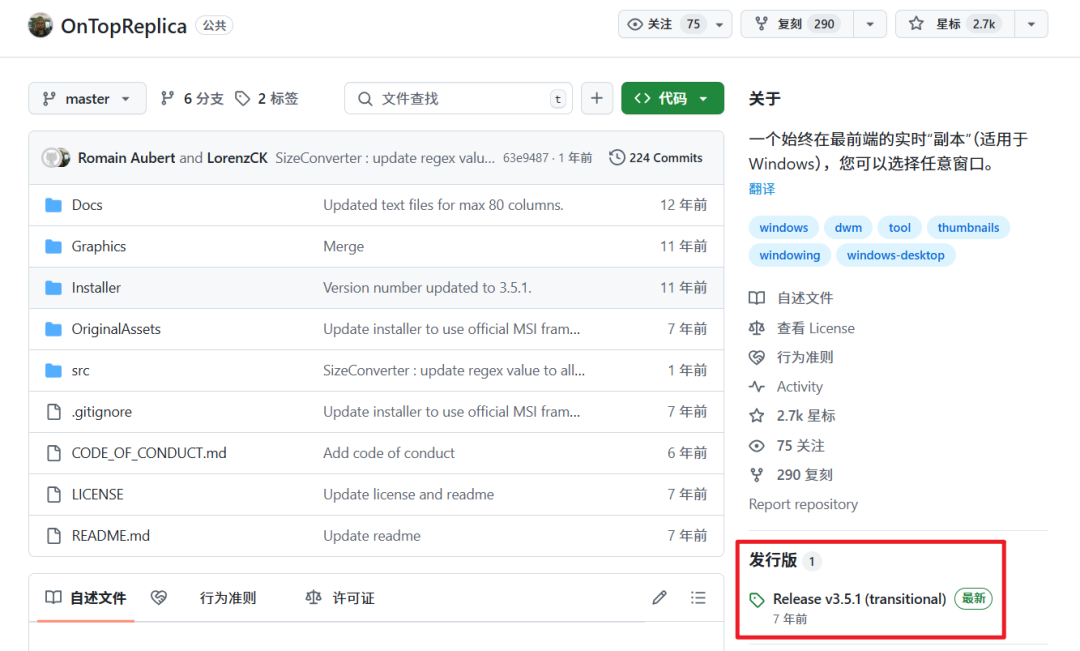Open commit 'Version number updated to 3.5.1.'
Viewport: 1080px width, 651px height.
pyautogui.click(x=427, y=287)
